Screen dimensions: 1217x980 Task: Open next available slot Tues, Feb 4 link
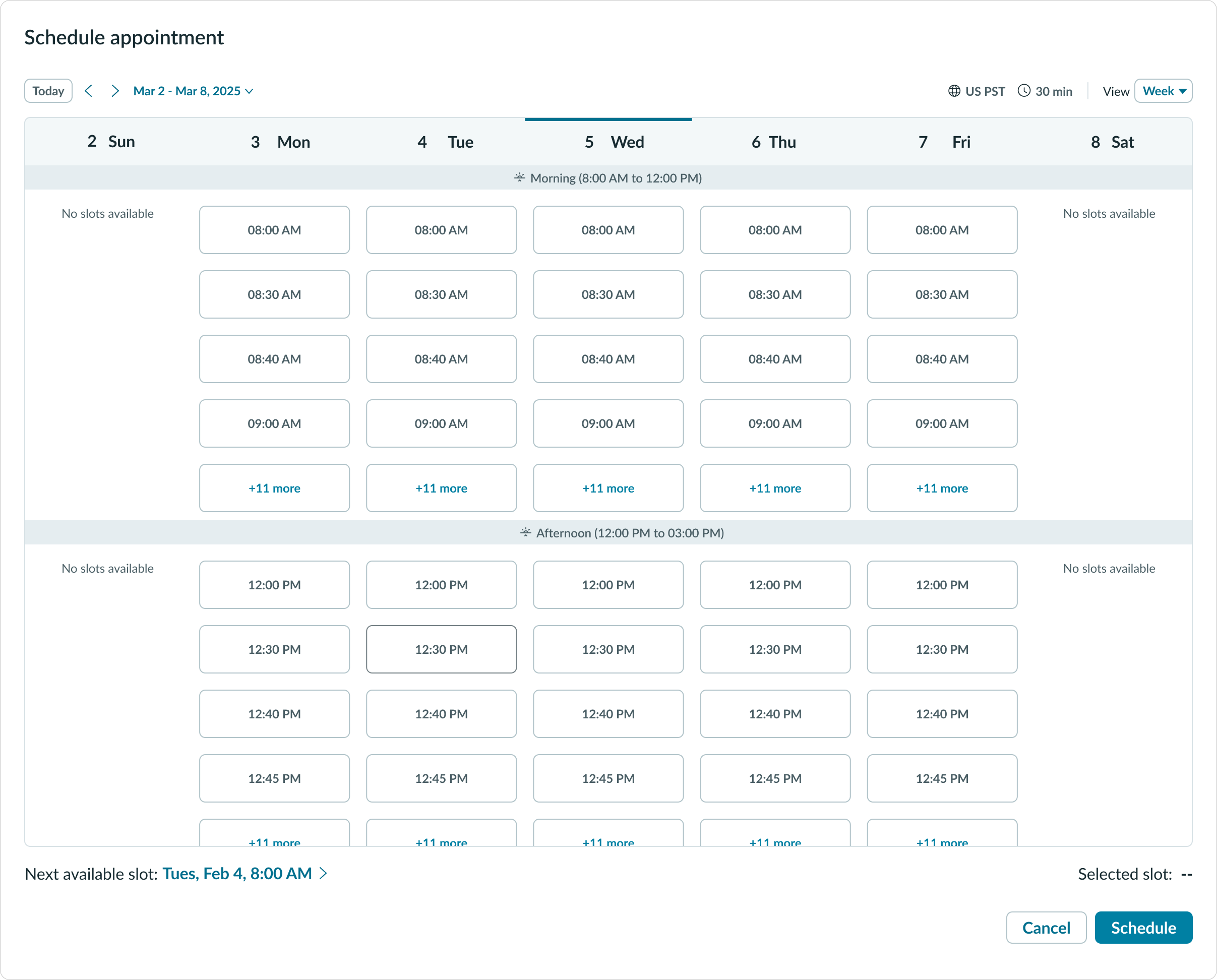(x=237, y=873)
